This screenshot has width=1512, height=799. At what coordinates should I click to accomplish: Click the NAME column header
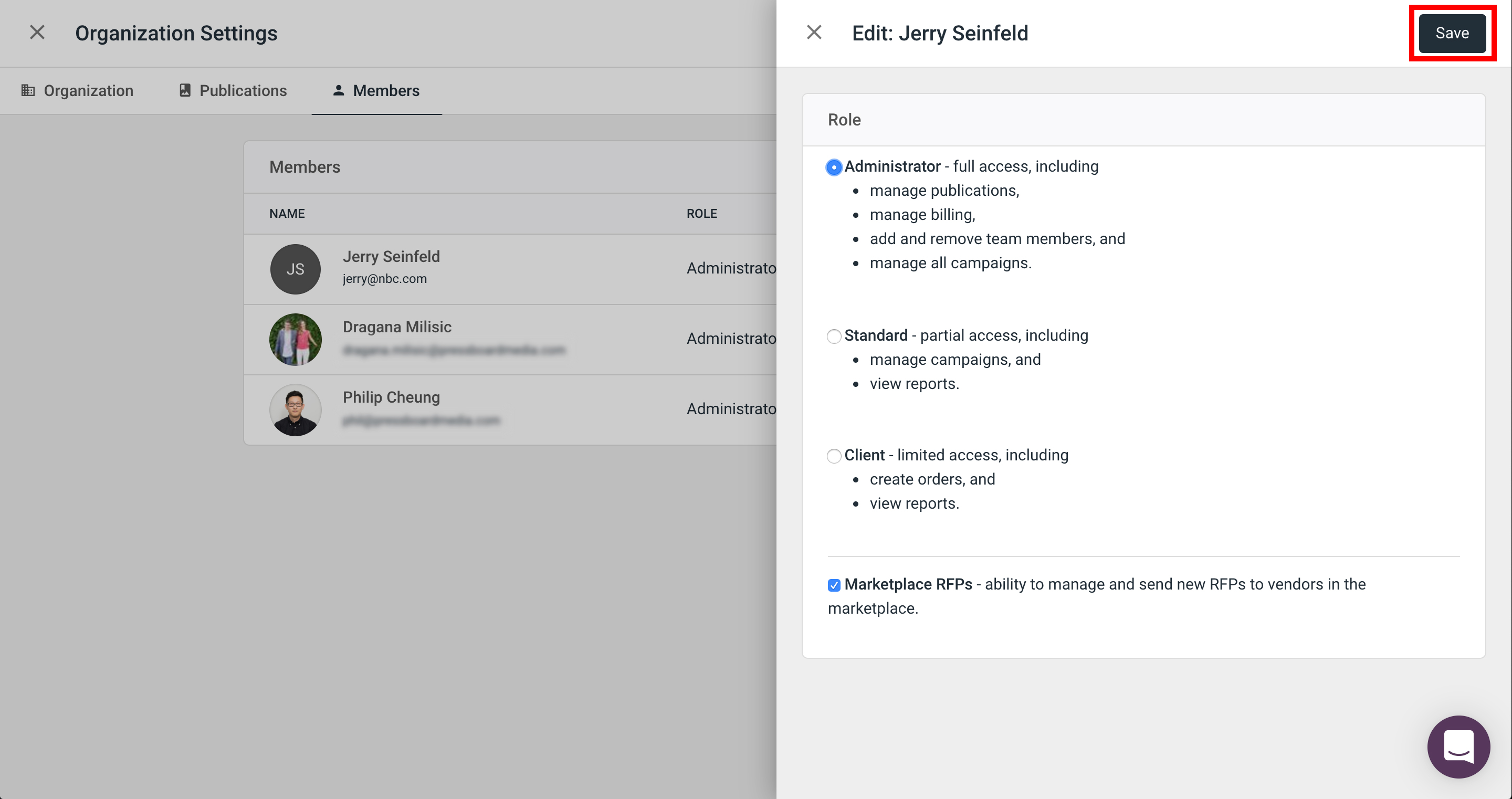point(287,213)
